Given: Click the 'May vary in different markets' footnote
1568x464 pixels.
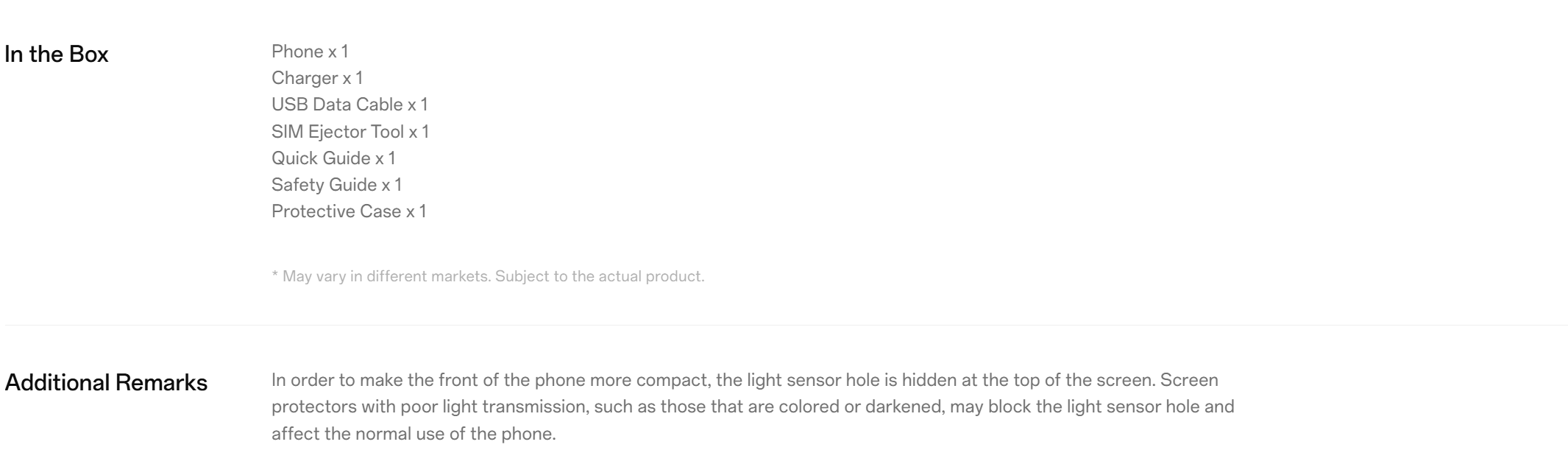Looking at the screenshot, I should pyautogui.click(x=488, y=277).
